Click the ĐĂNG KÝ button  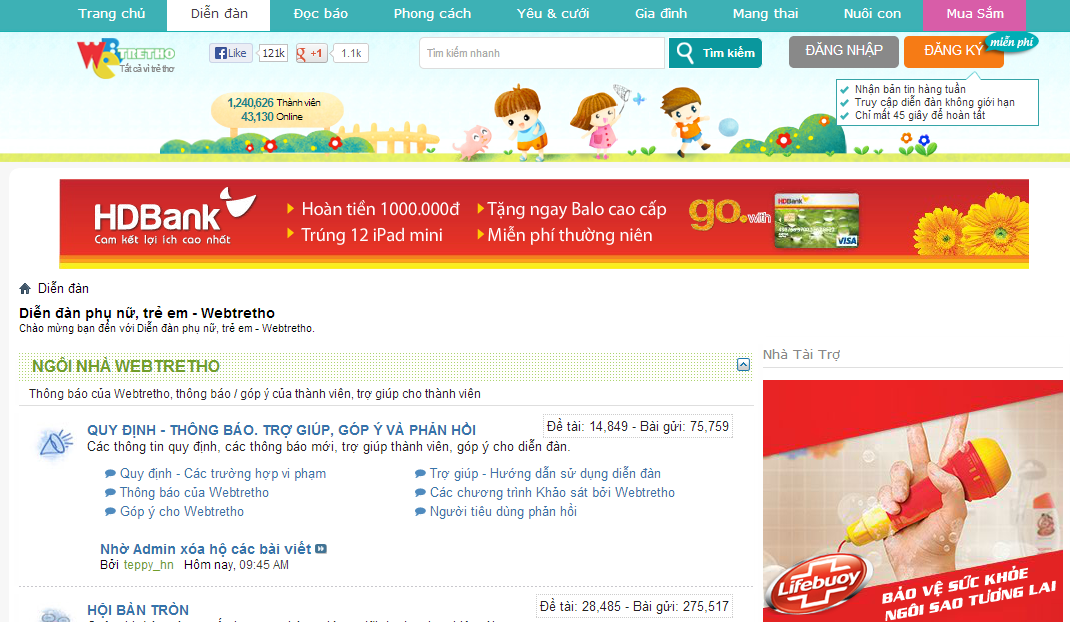point(953,51)
